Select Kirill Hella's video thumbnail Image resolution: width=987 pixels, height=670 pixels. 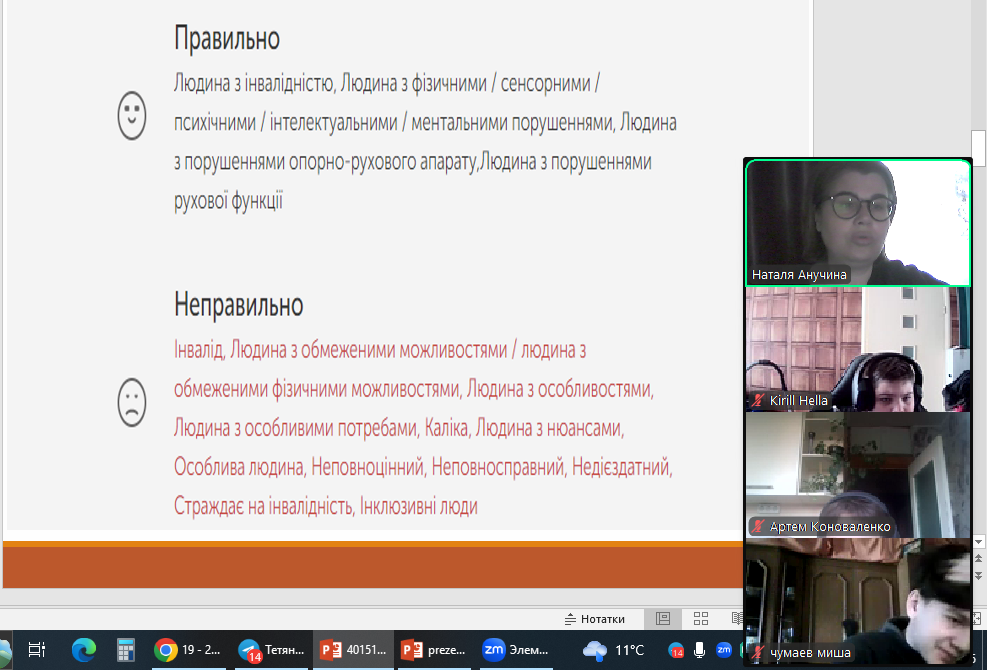pos(858,349)
